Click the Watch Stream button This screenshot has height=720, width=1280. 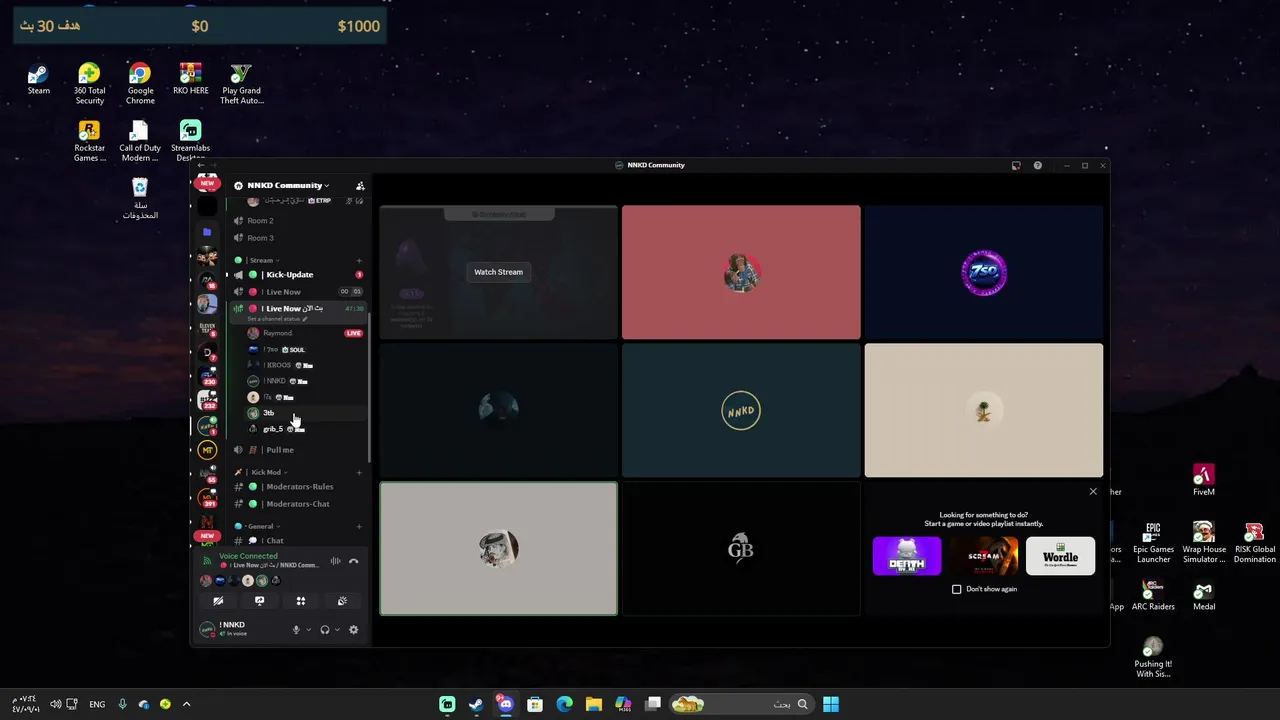point(498,272)
